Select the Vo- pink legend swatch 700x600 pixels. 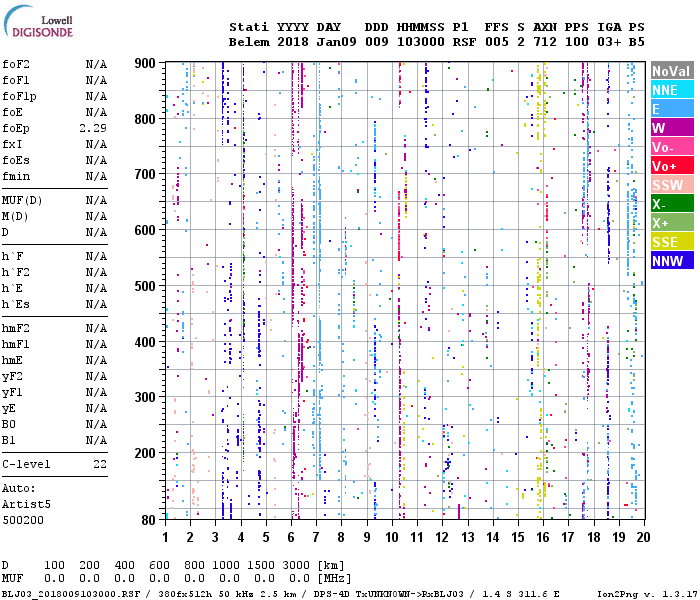pos(672,147)
